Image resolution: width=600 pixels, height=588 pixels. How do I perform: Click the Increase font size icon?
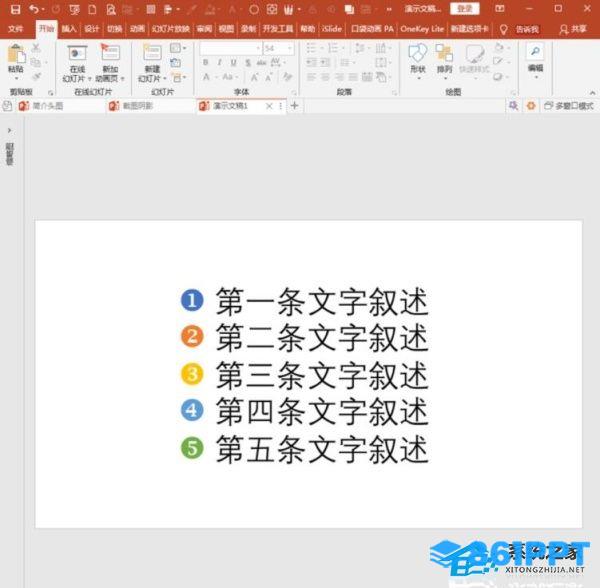coord(254,77)
